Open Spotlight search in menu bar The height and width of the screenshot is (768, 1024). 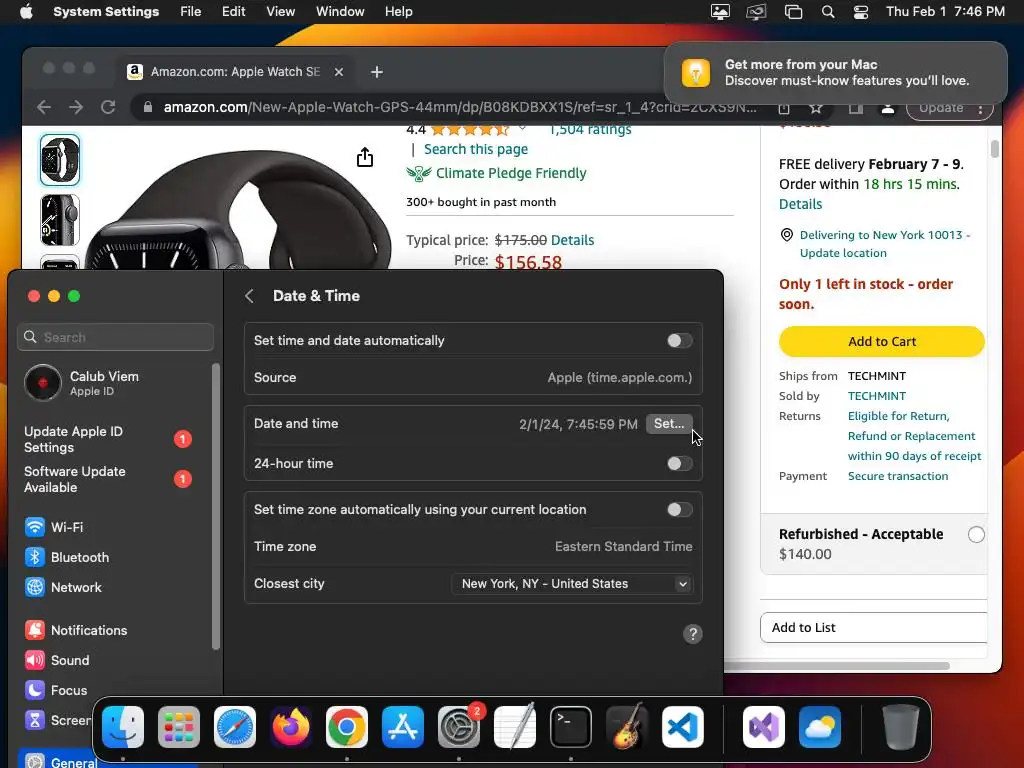(828, 12)
